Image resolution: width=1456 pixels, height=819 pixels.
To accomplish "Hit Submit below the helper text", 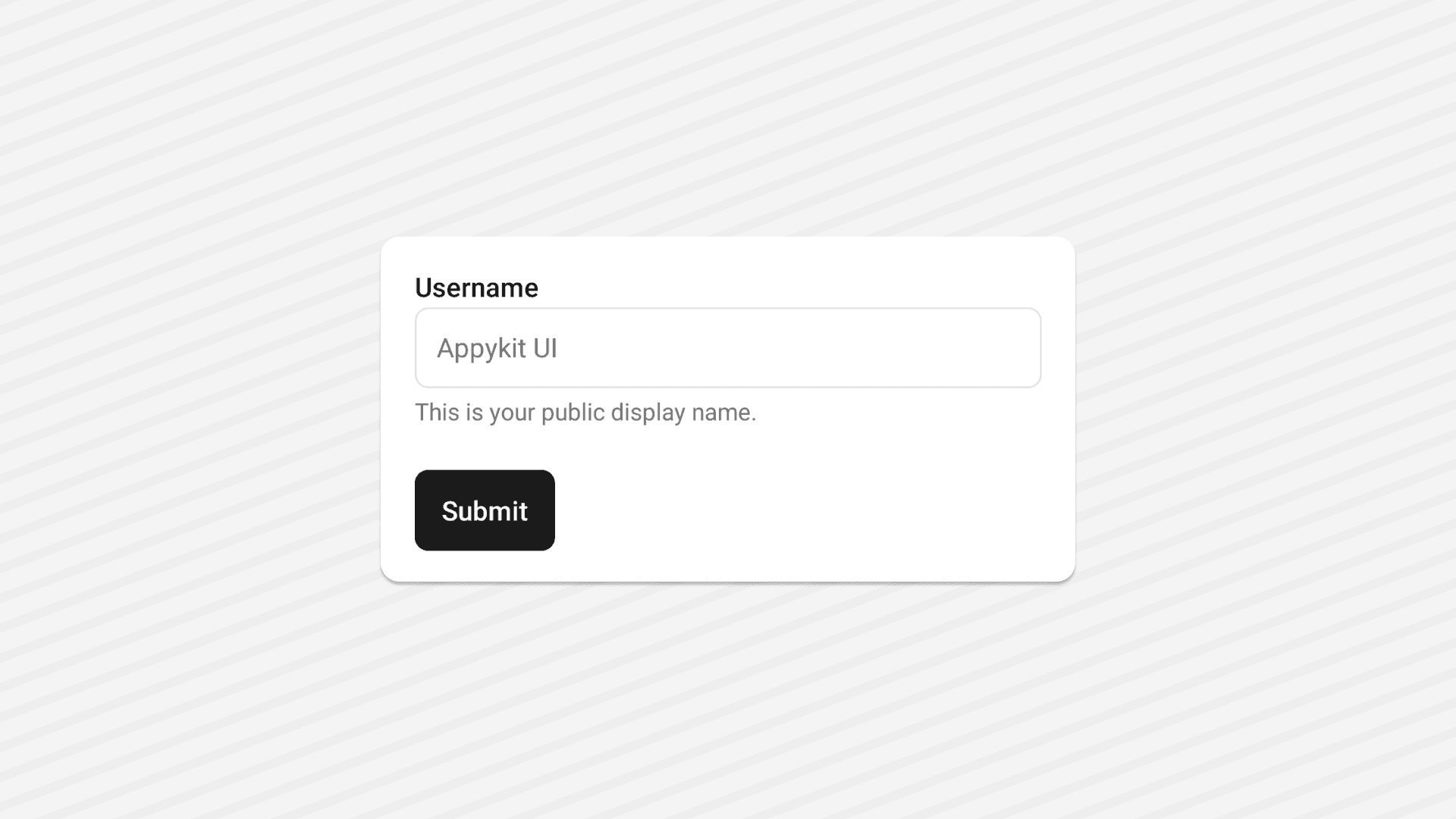I will 485,510.
